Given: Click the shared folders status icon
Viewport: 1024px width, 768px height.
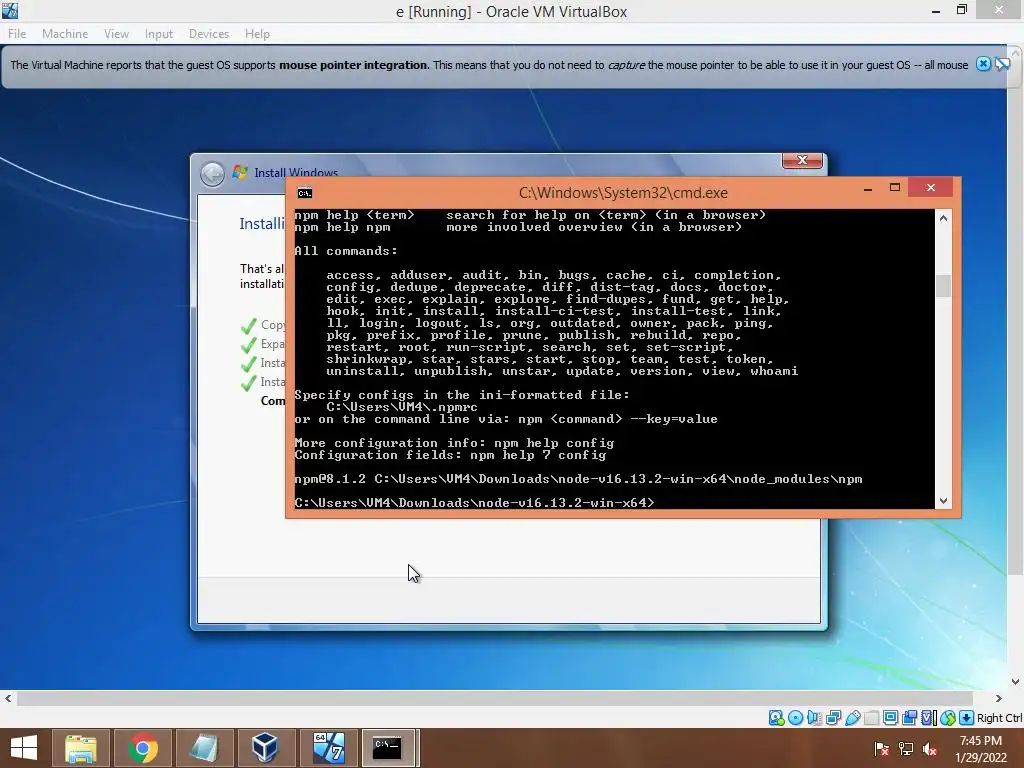Looking at the screenshot, I should pyautogui.click(x=871, y=718).
